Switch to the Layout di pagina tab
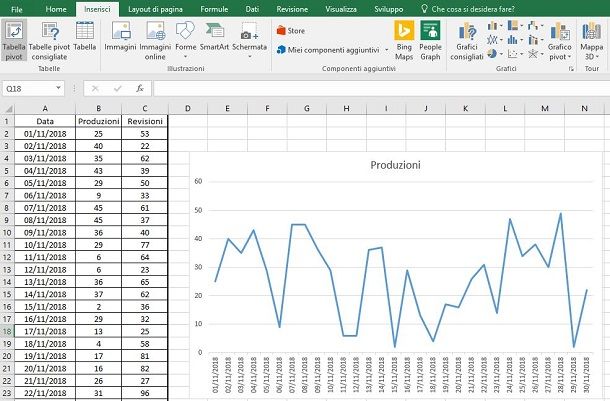610x401 pixels. click(x=155, y=9)
